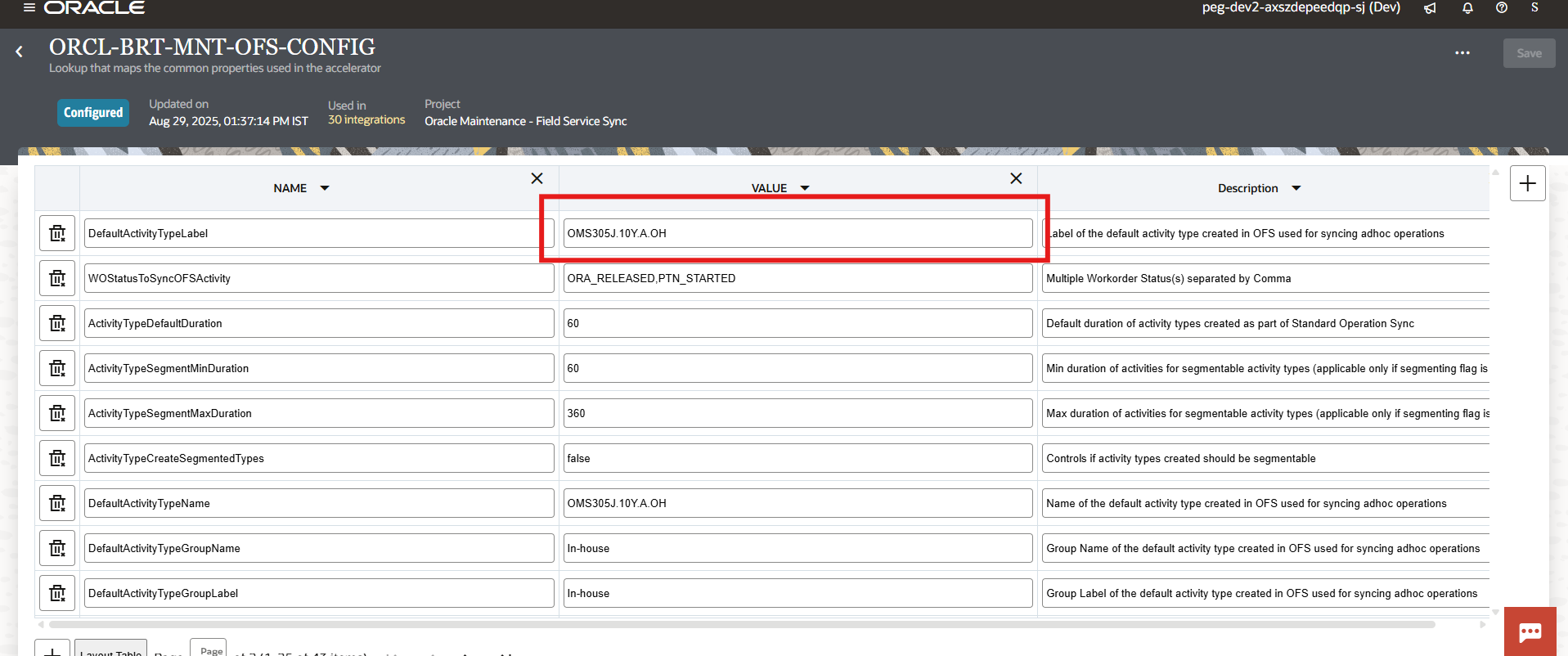
Task: Edit description 'Controls if activity types created should be segmentable'
Action: tap(1265, 458)
